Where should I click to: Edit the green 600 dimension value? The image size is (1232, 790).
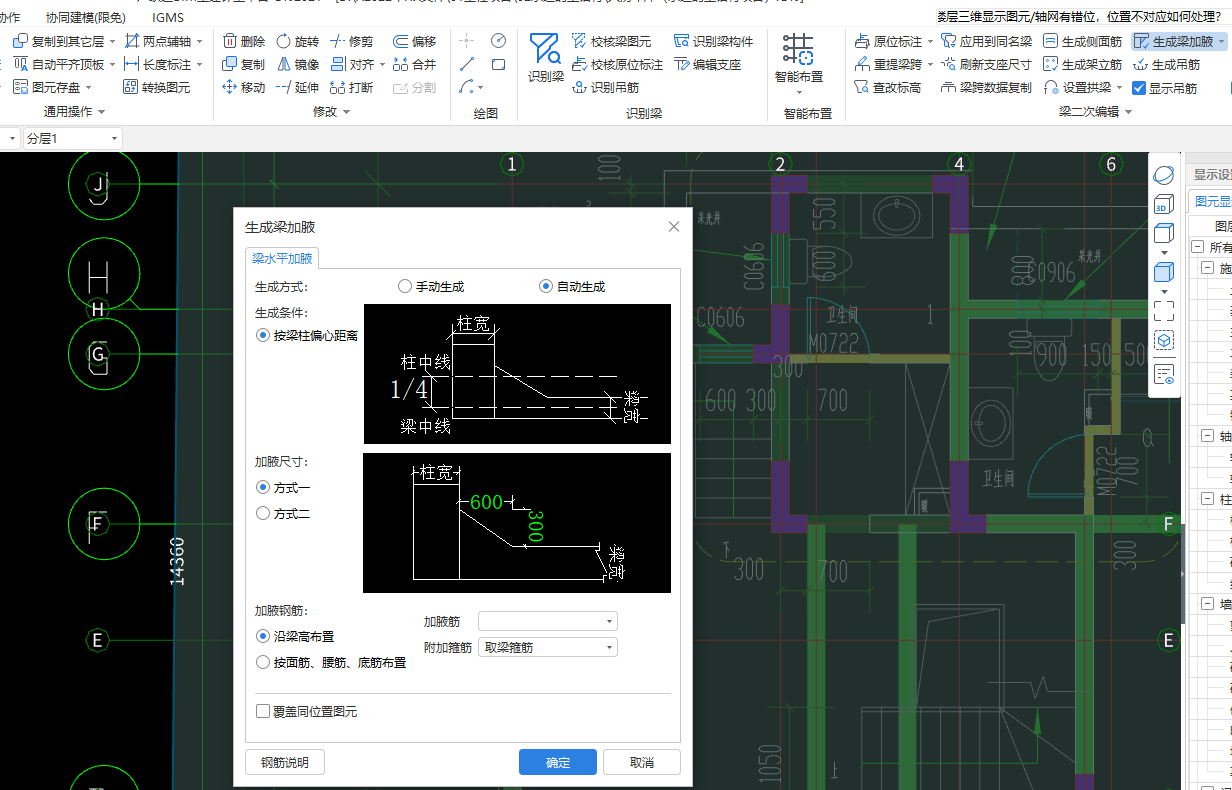tap(486, 503)
